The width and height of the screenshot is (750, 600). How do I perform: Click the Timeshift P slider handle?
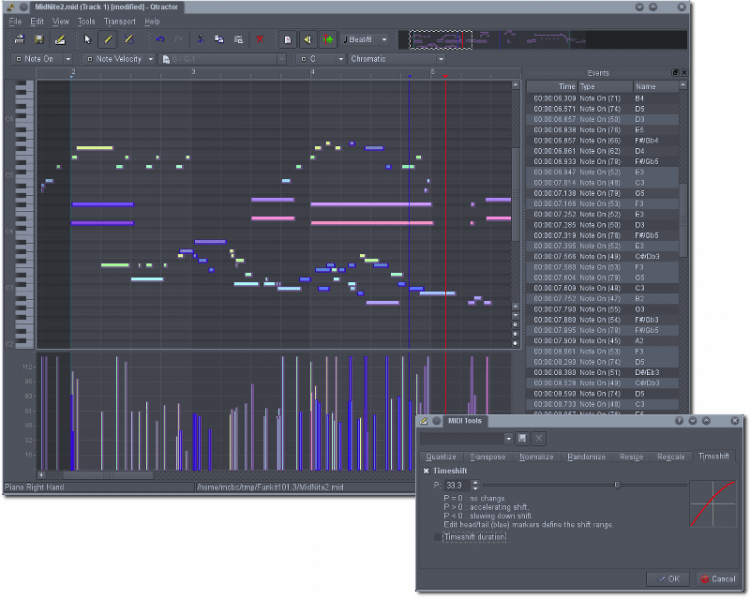[x=617, y=485]
